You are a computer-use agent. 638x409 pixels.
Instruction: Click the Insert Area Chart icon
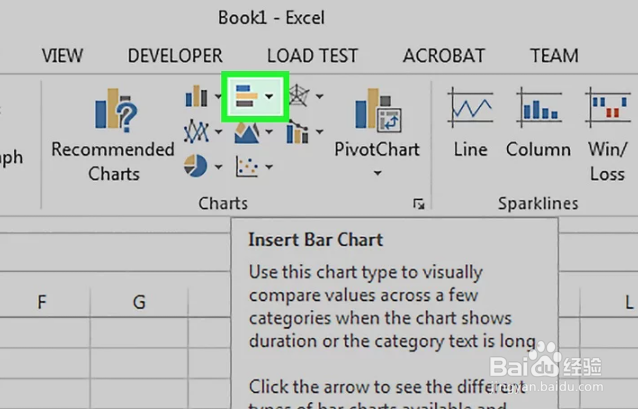pyautogui.click(x=247, y=132)
